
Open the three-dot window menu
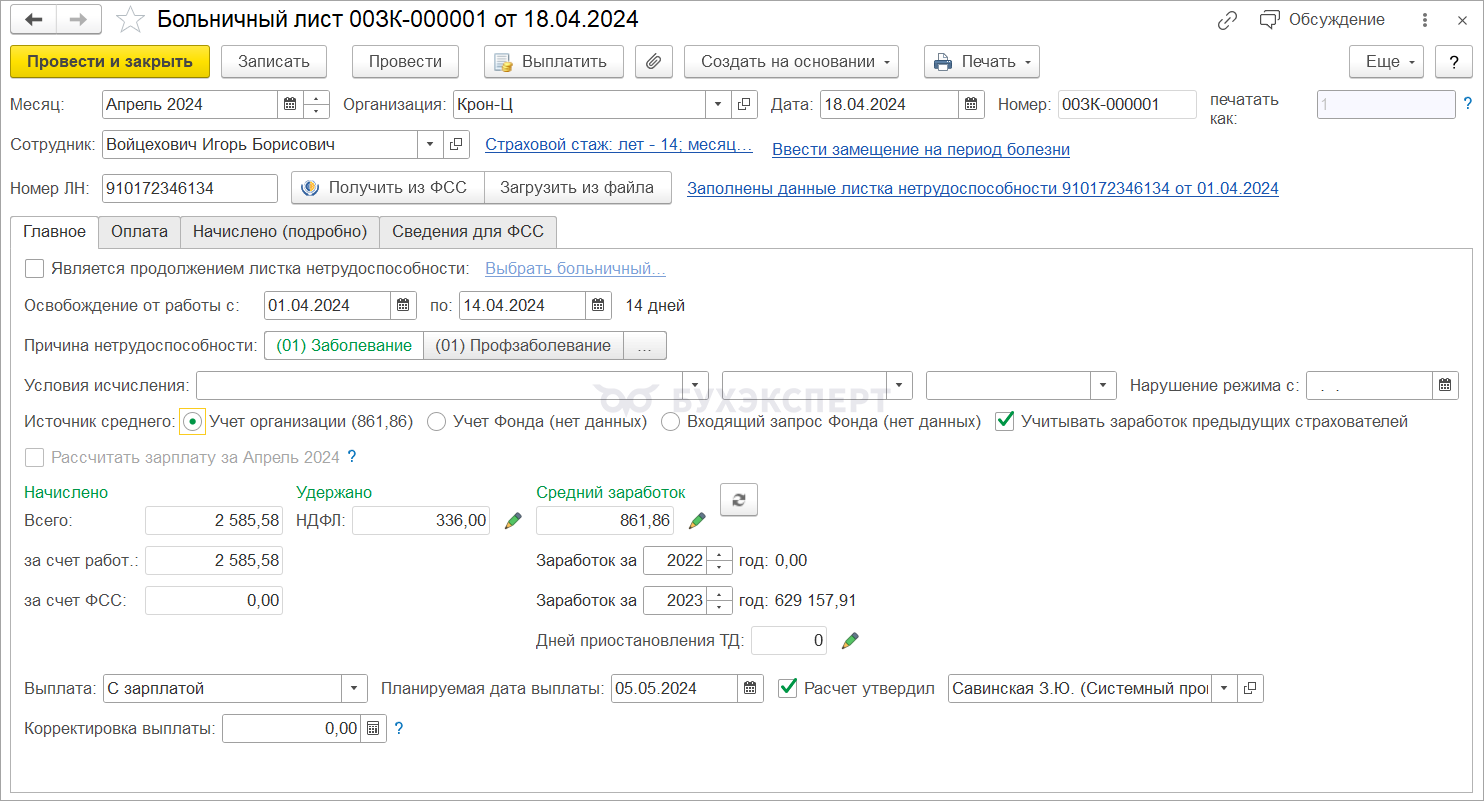[1423, 20]
